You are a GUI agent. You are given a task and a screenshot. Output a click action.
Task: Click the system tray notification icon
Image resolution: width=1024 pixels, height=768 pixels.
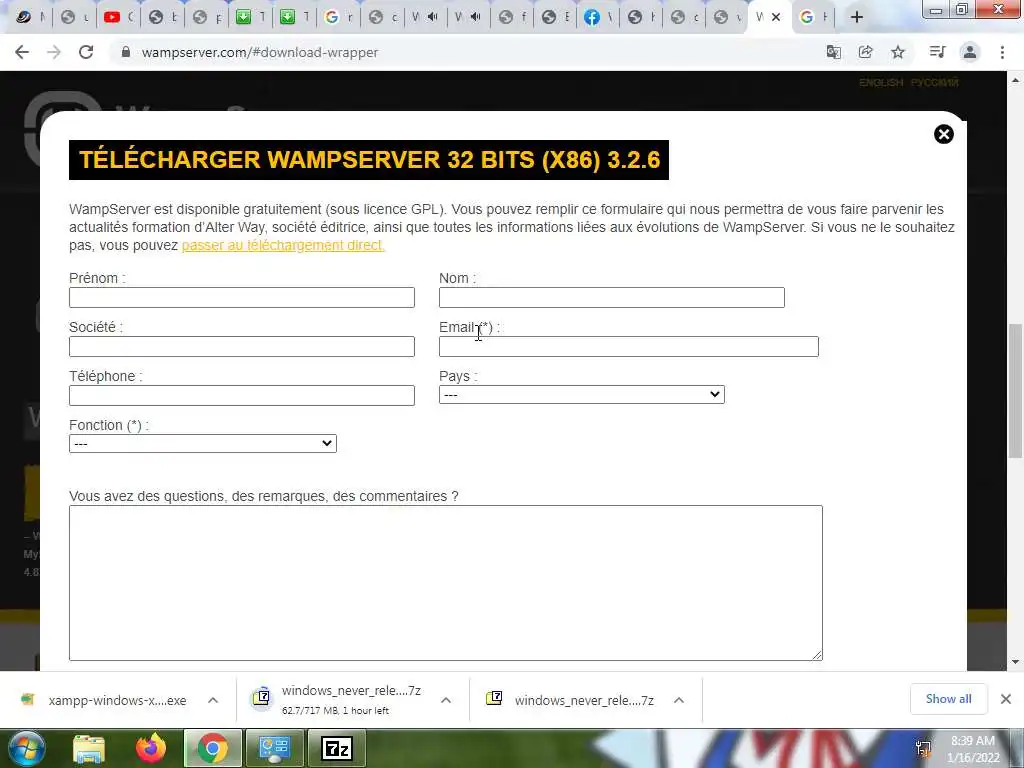[x=923, y=748]
